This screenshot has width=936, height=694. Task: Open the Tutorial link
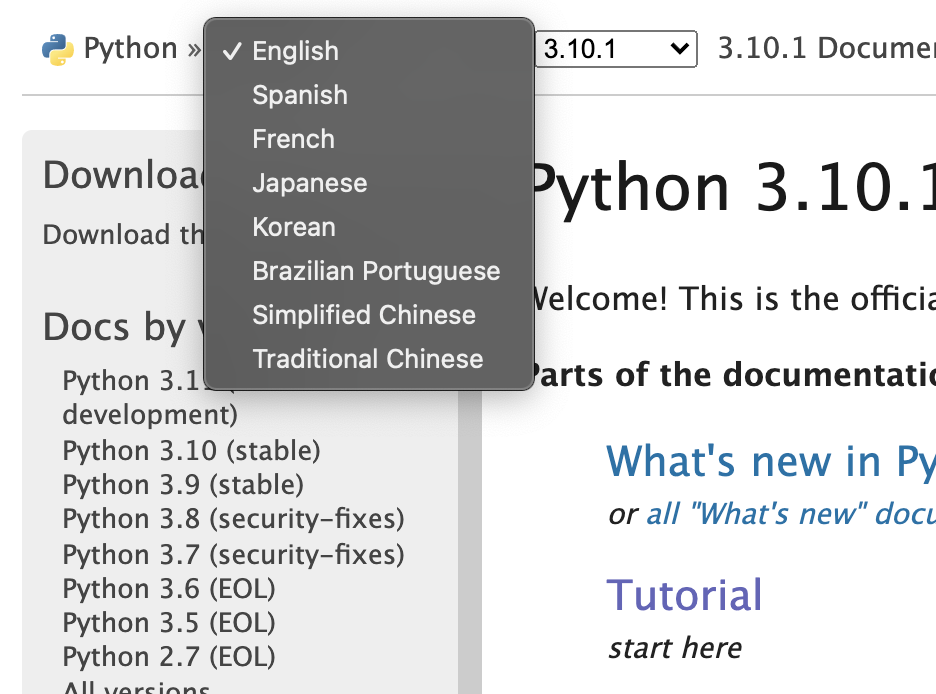click(x=684, y=595)
